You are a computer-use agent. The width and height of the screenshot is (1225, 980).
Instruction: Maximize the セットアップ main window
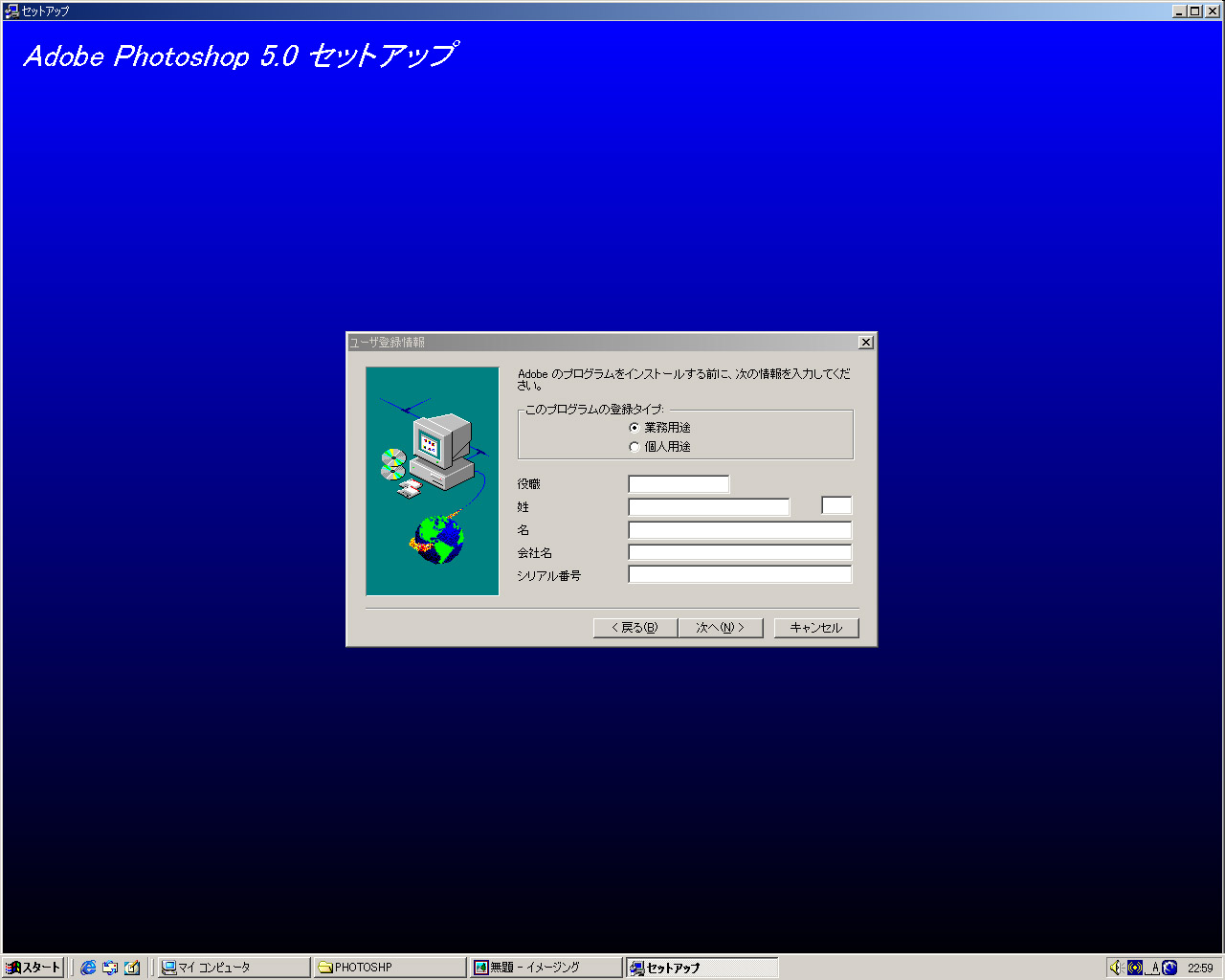coord(1194,11)
